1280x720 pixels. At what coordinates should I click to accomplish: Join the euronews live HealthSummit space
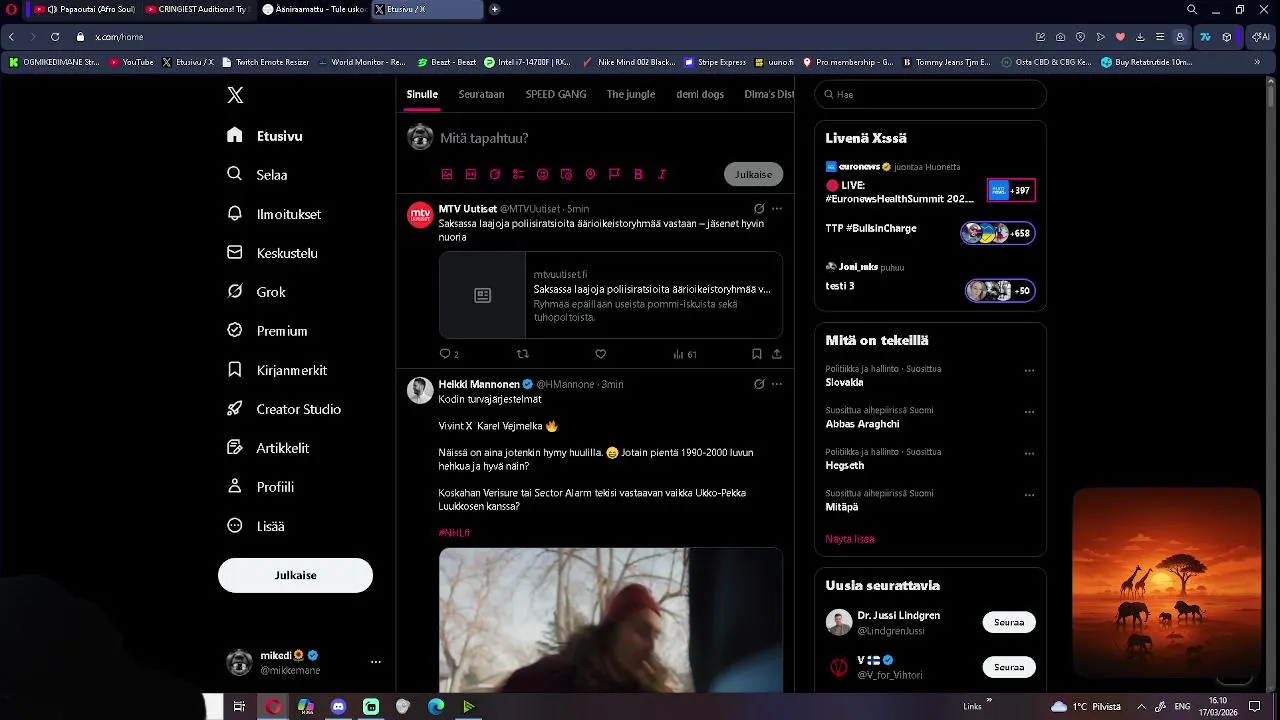tap(1011, 190)
